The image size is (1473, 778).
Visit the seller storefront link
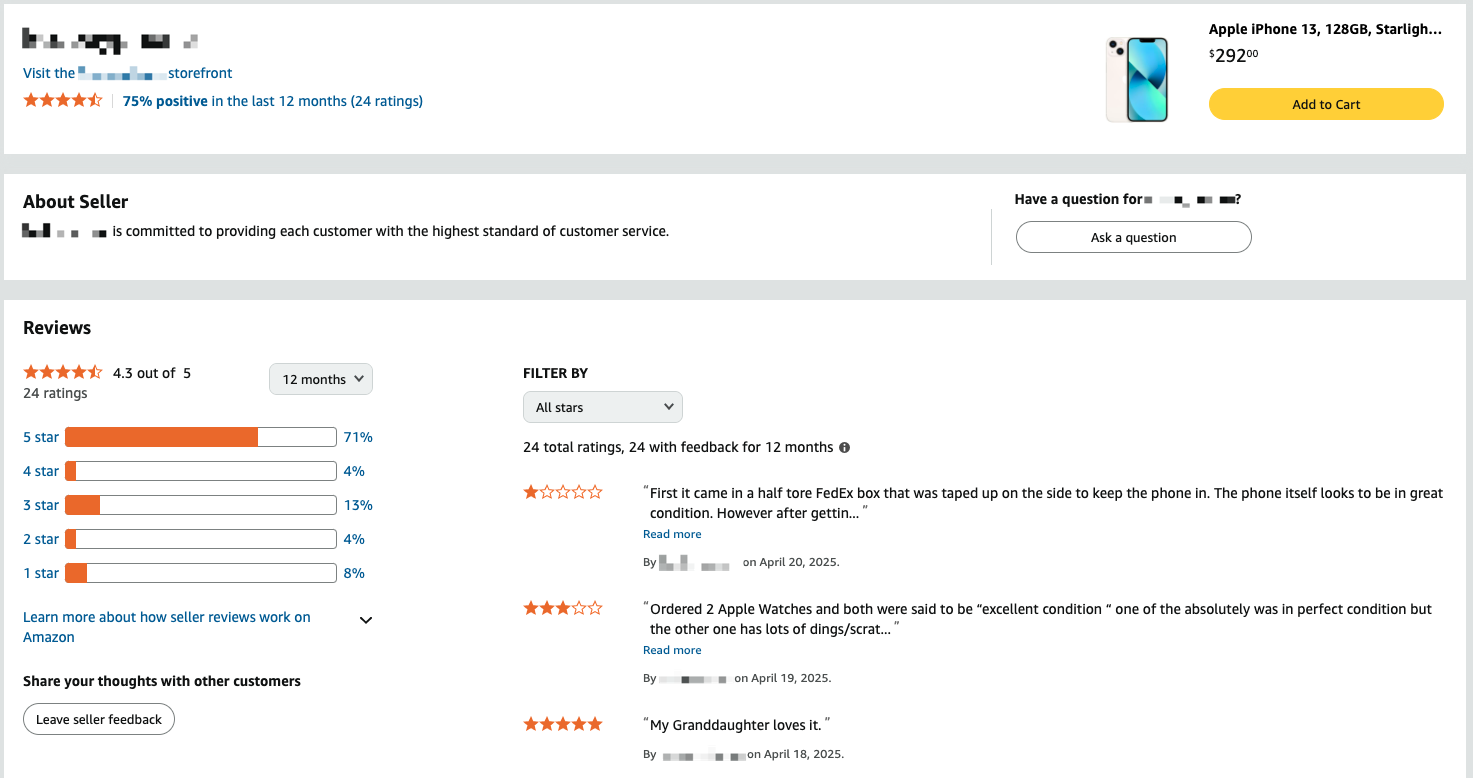128,73
